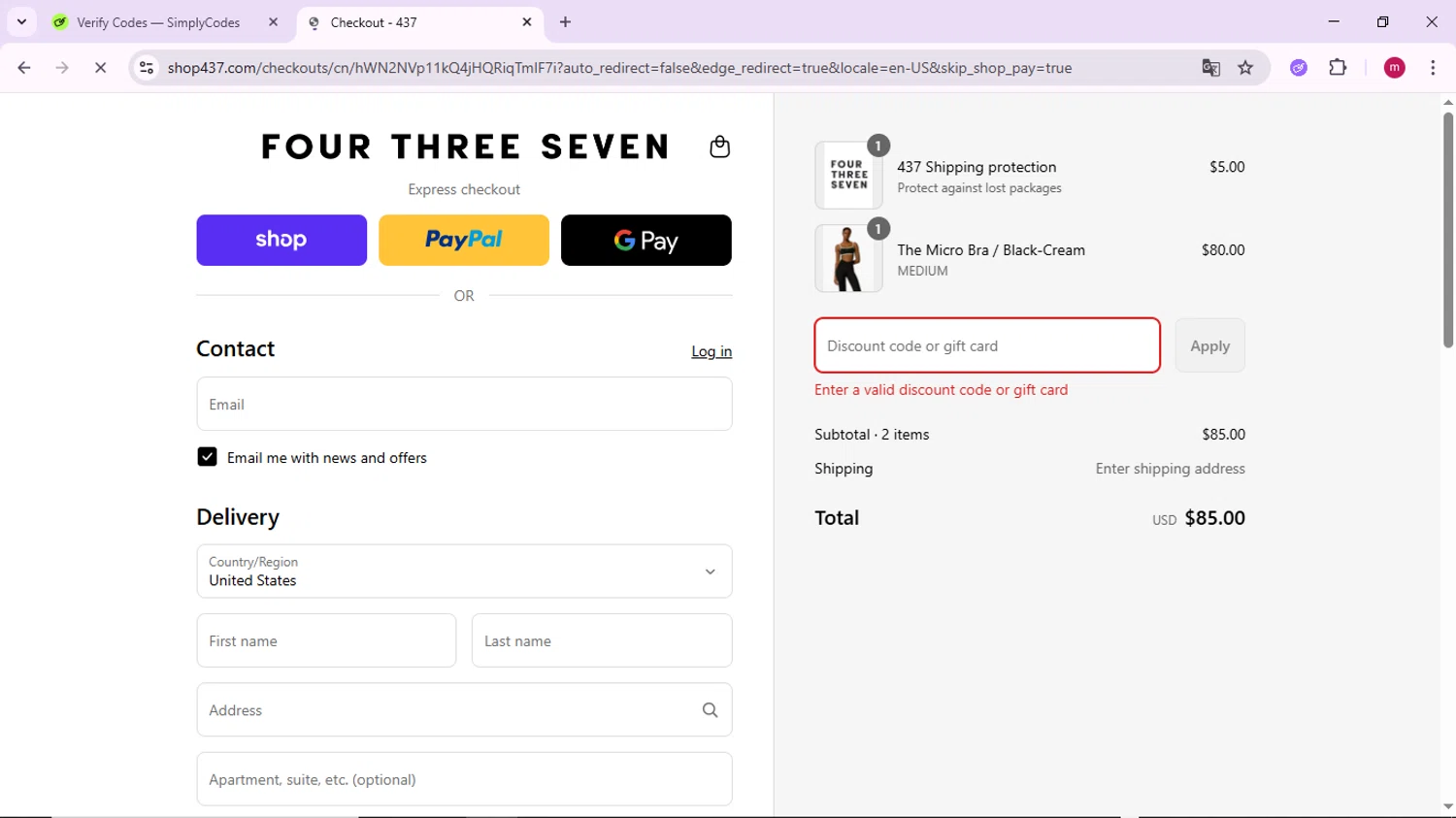1456x818 pixels.
Task: Click the Apply discount button
Action: (1209, 345)
